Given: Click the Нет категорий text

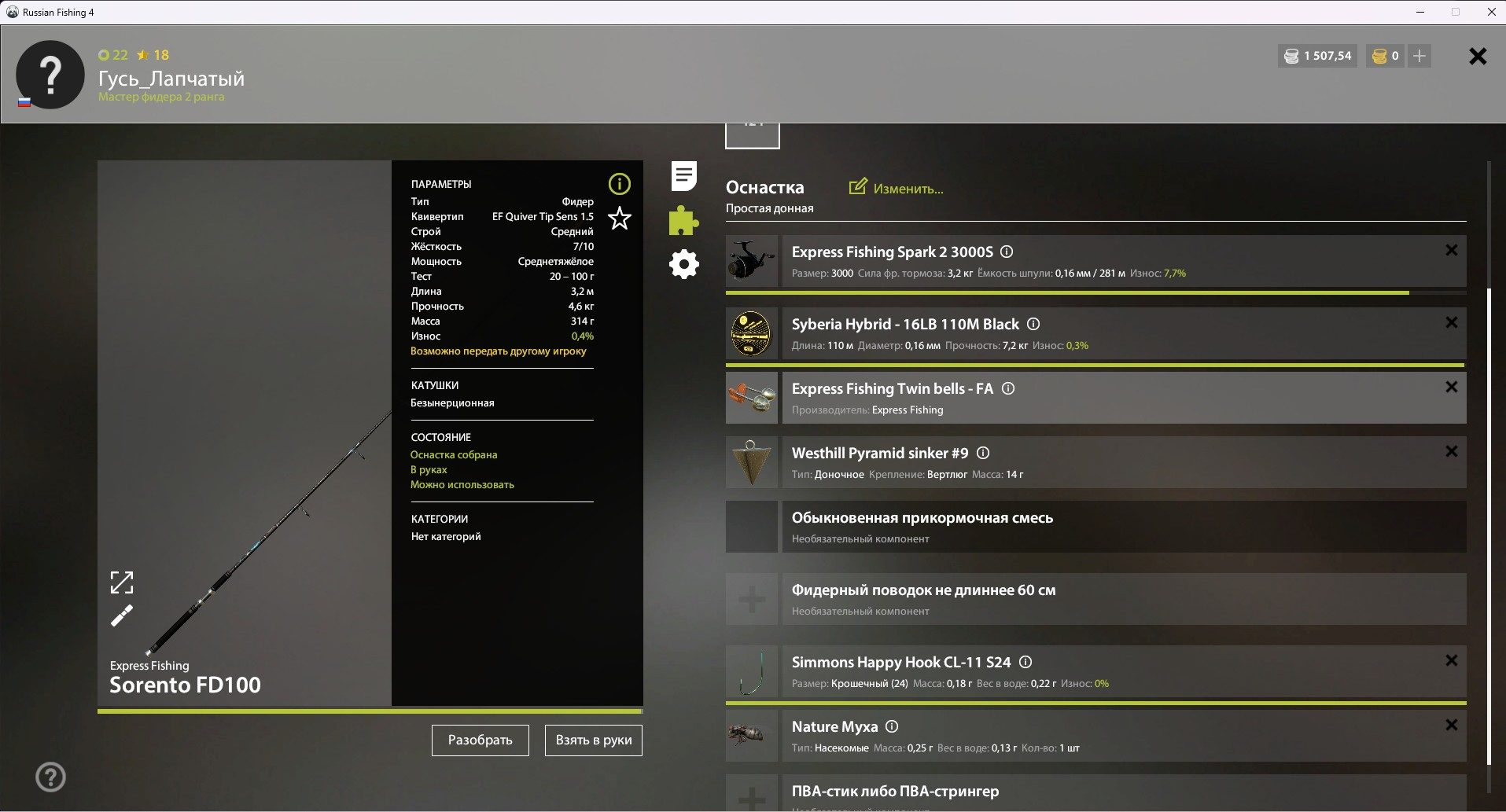Looking at the screenshot, I should tap(446, 537).
